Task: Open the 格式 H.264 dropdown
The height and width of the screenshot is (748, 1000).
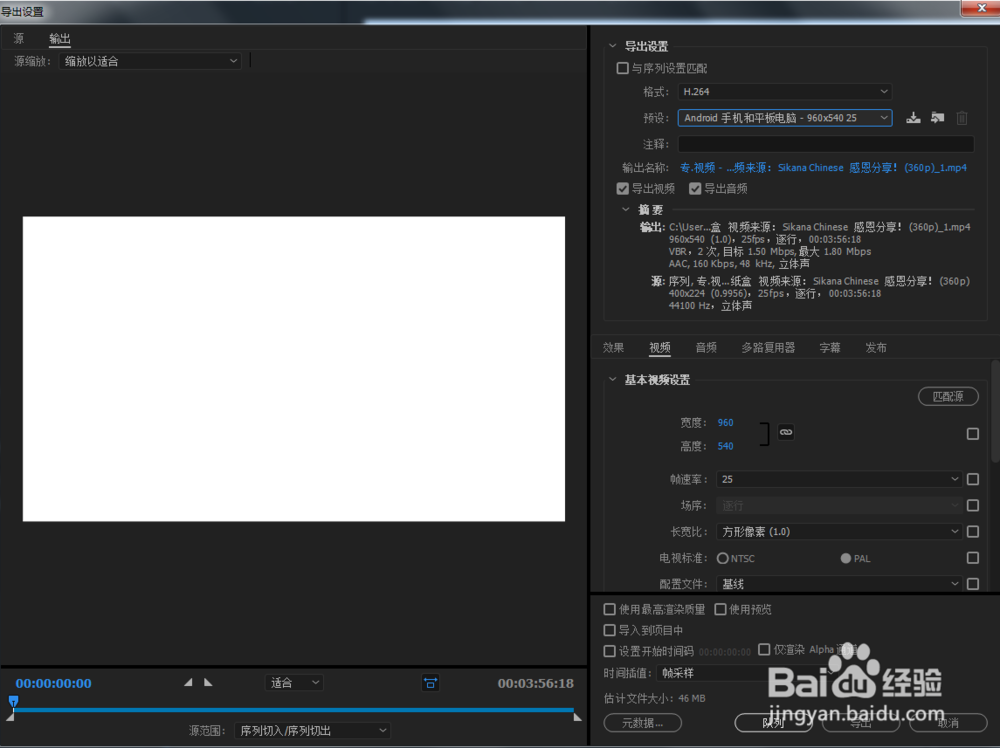Action: (x=784, y=92)
